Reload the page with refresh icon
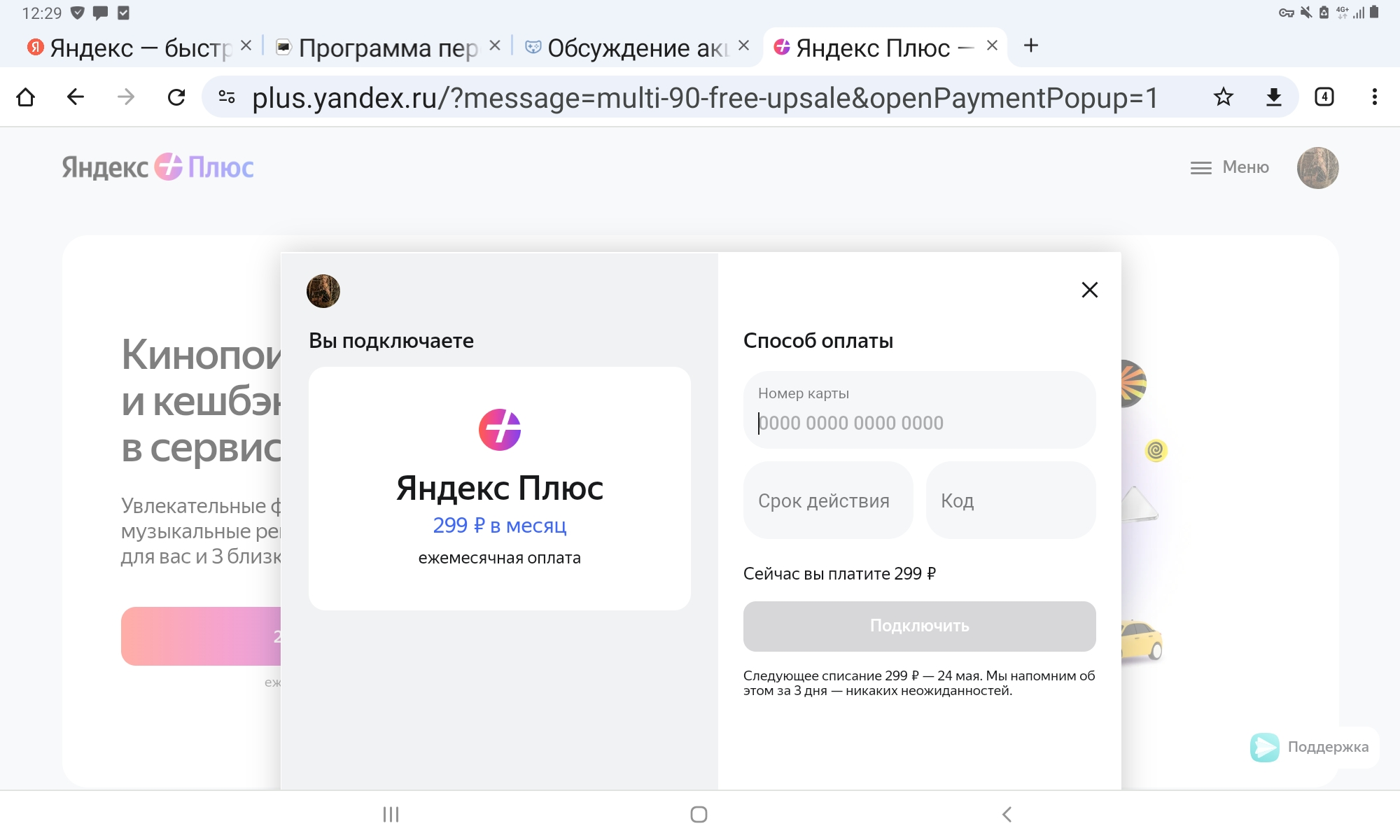The image size is (1400, 840). pyautogui.click(x=176, y=97)
